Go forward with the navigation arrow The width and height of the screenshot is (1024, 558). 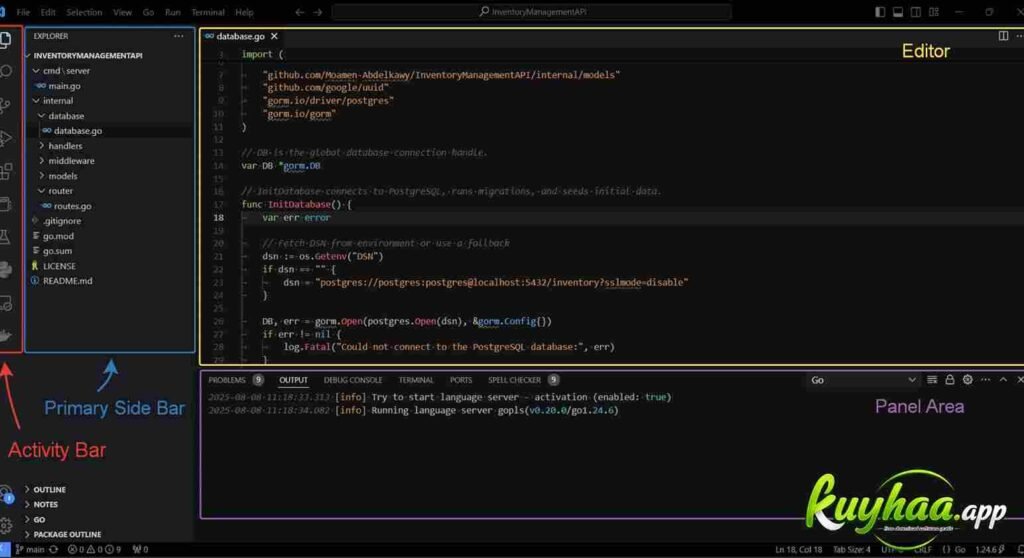[317, 12]
